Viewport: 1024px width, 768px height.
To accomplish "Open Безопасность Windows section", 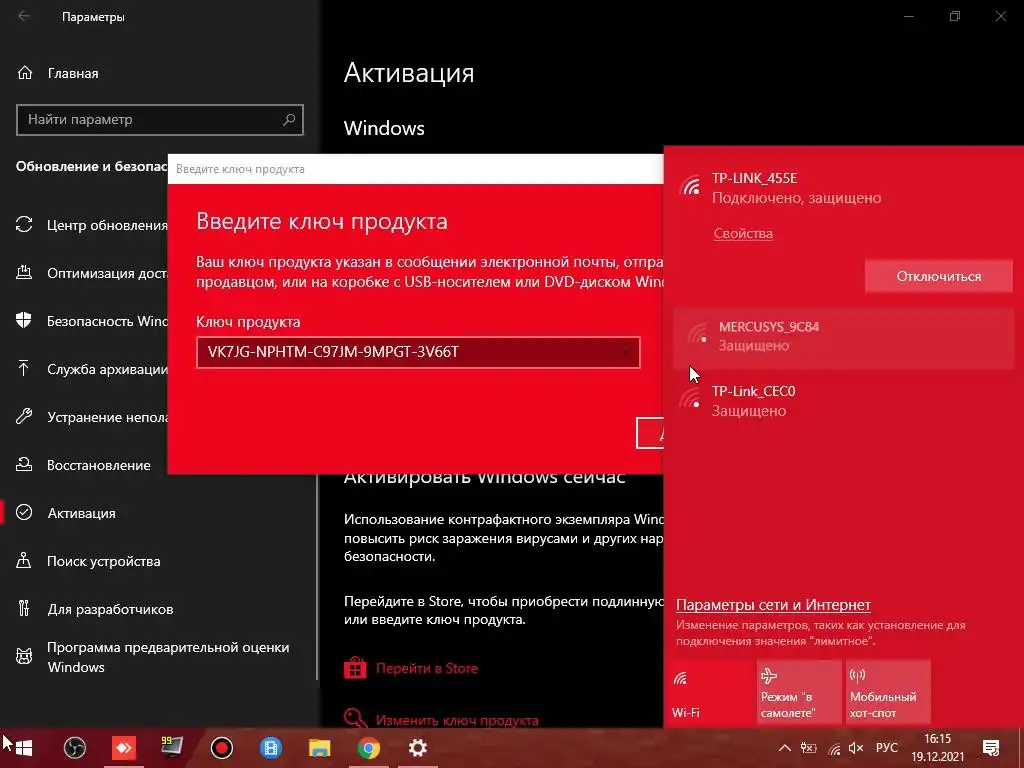I will (91, 321).
